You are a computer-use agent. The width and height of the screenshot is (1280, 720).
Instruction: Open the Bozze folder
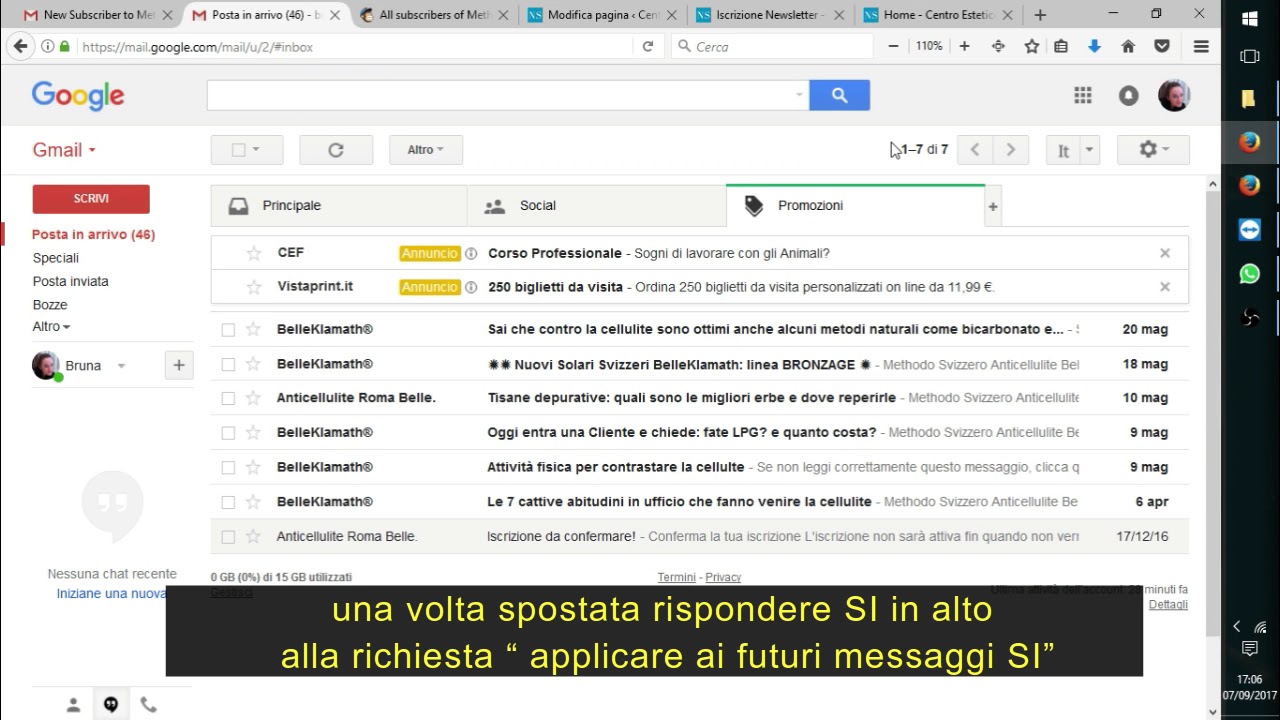50,305
